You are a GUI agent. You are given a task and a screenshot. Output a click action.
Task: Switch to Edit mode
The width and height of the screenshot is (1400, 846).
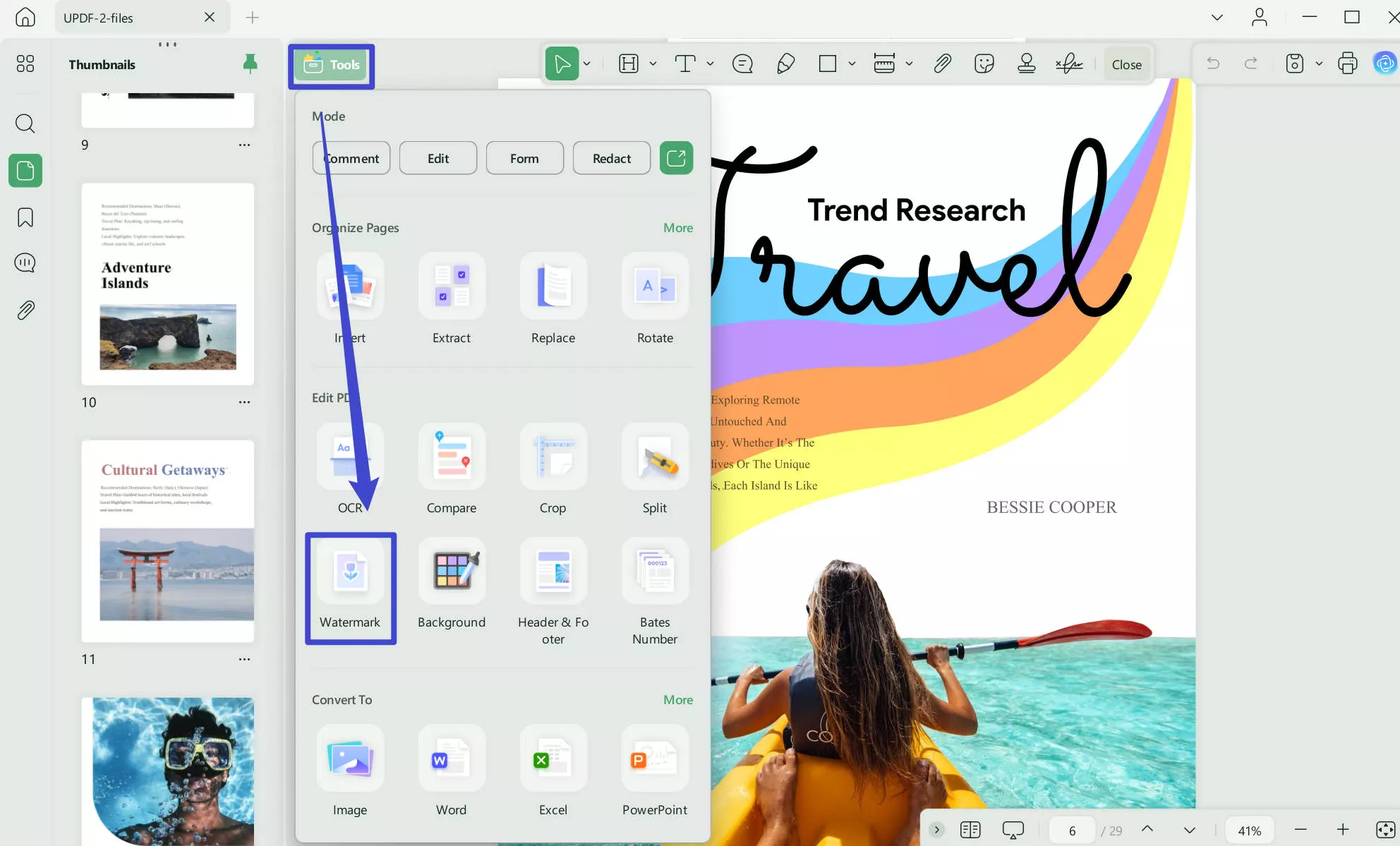point(438,158)
